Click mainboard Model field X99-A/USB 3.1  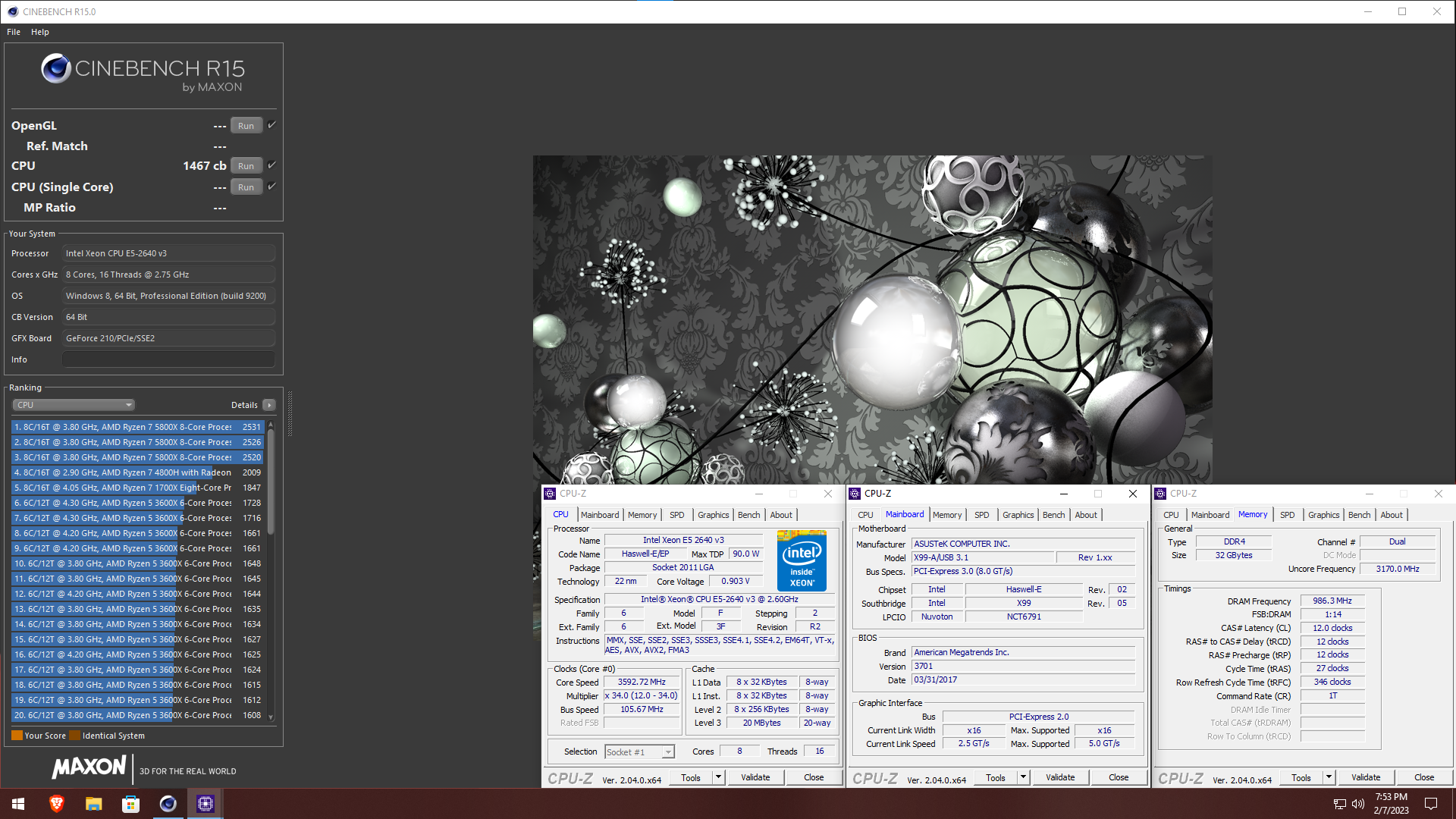pos(983,557)
